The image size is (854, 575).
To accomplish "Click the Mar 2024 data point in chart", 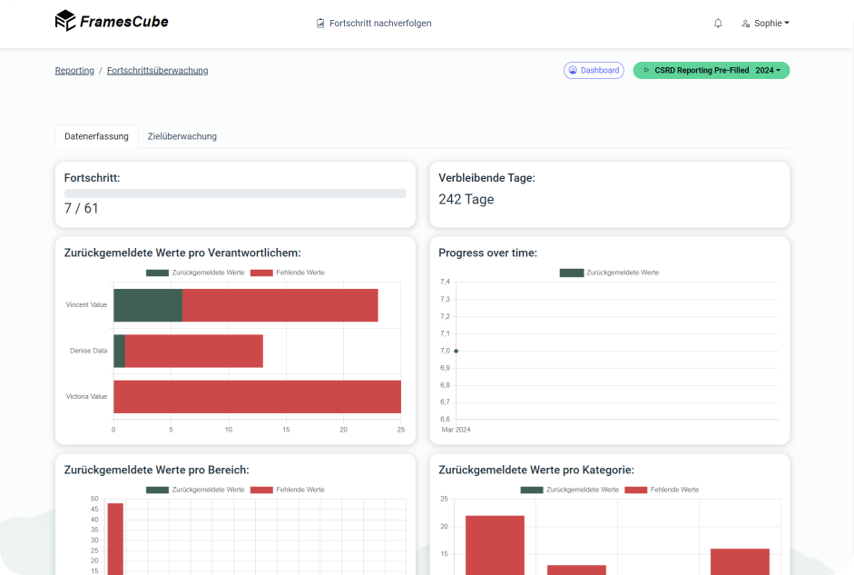I will (x=456, y=351).
